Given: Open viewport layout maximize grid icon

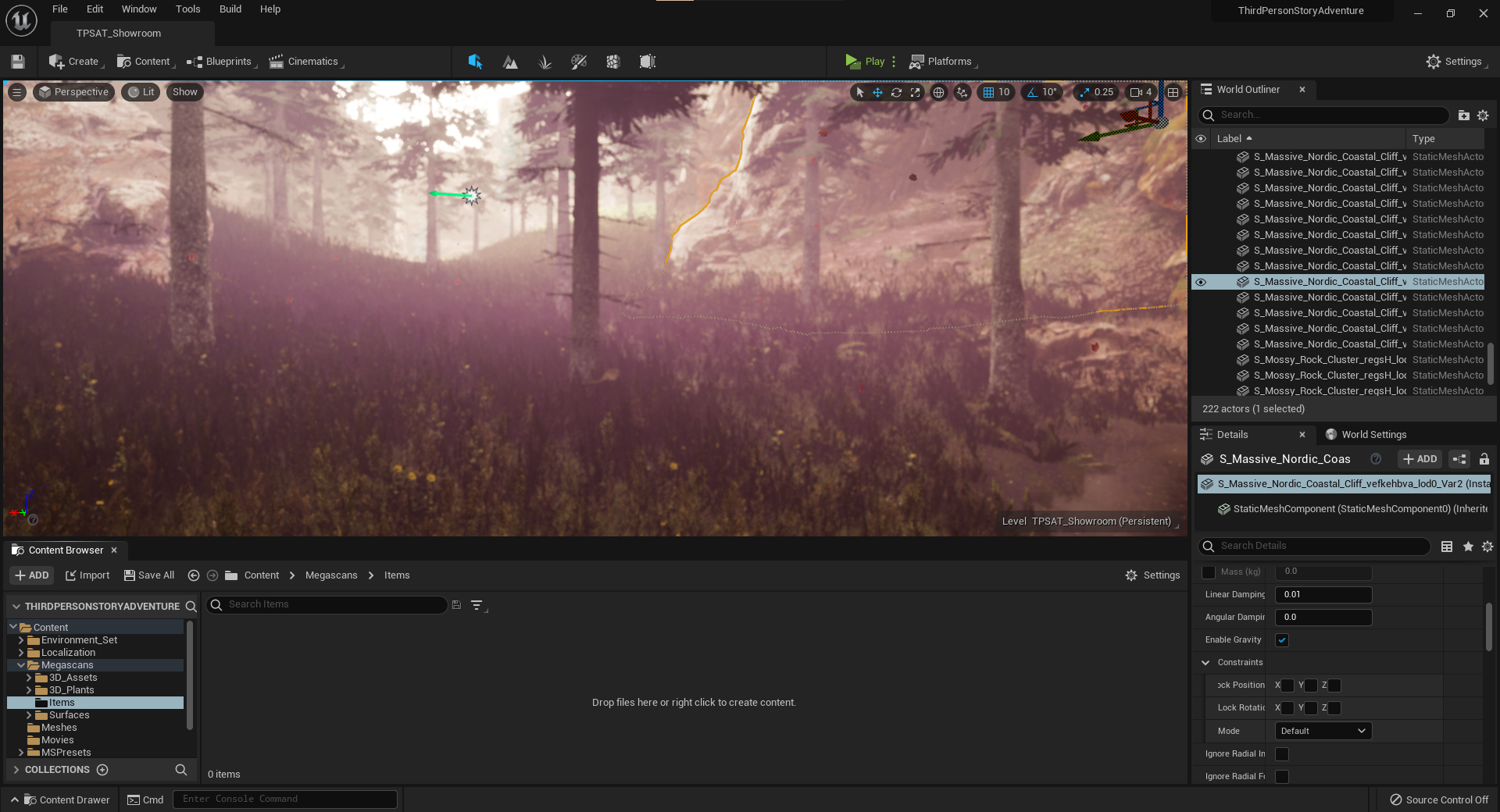Looking at the screenshot, I should tap(1173, 92).
